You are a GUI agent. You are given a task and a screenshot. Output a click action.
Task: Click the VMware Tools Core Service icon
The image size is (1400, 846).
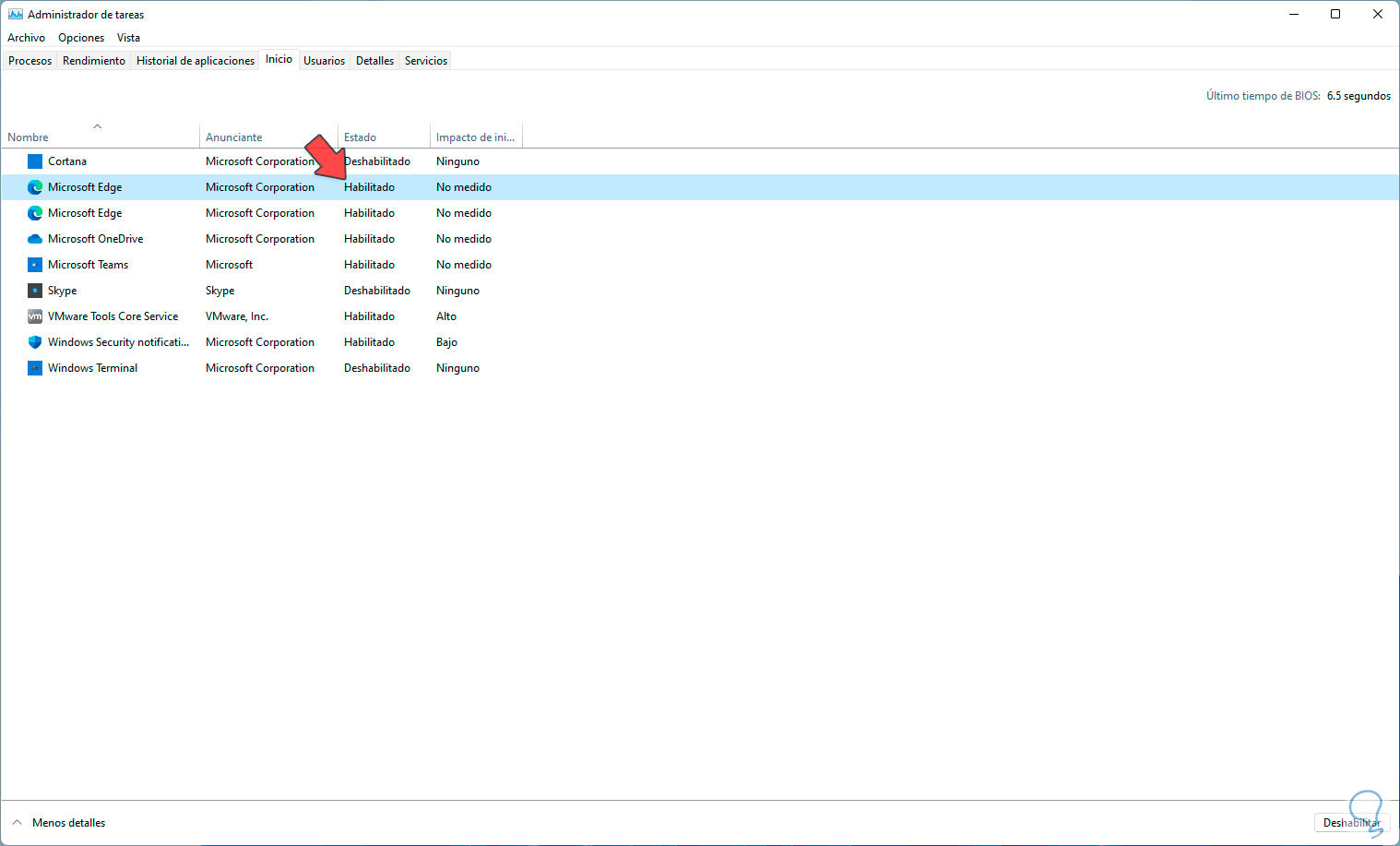coord(35,316)
